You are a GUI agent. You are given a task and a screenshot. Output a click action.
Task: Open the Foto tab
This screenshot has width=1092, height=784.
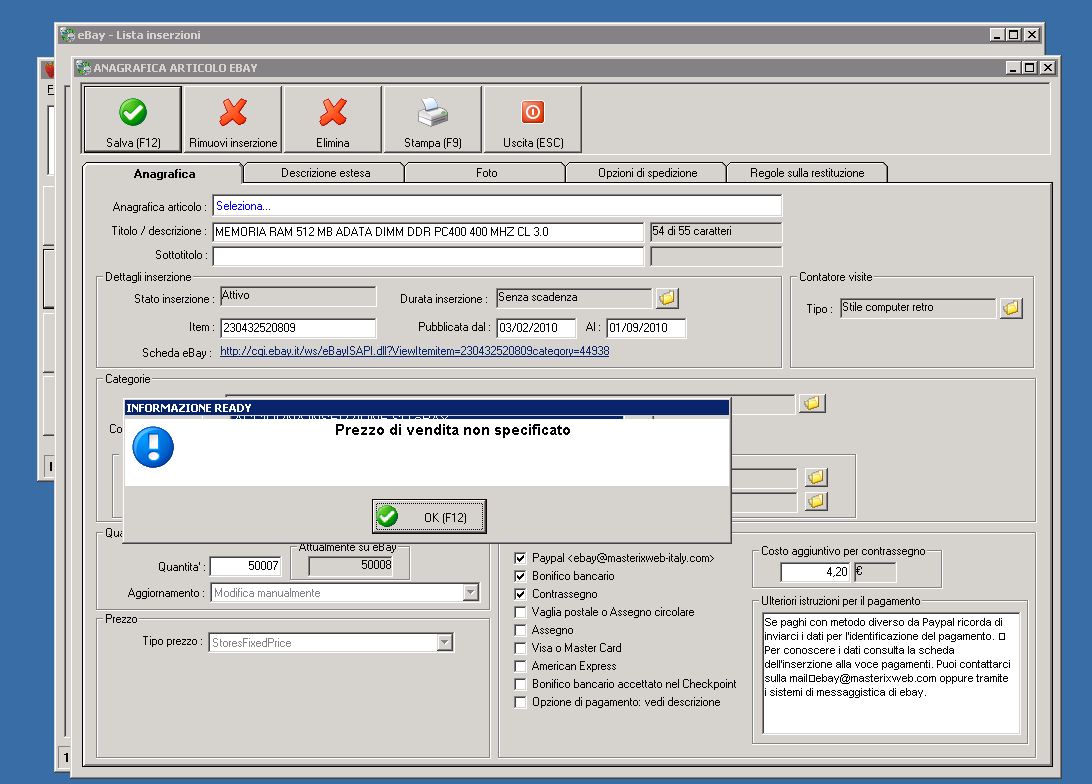(x=486, y=173)
